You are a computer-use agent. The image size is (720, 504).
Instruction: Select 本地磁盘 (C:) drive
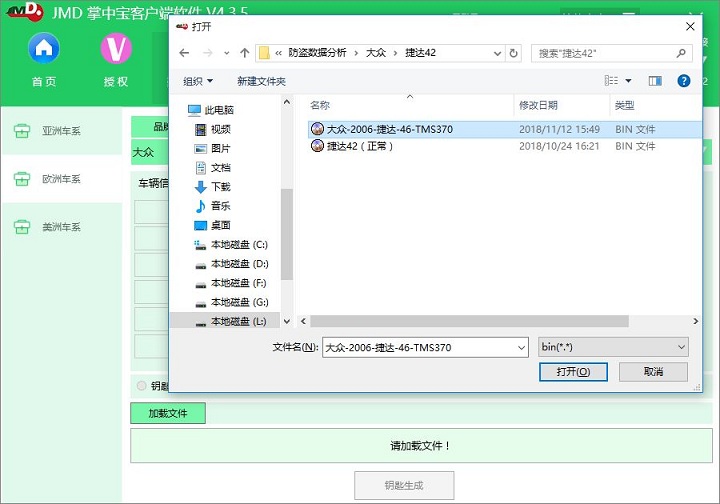click(x=231, y=245)
